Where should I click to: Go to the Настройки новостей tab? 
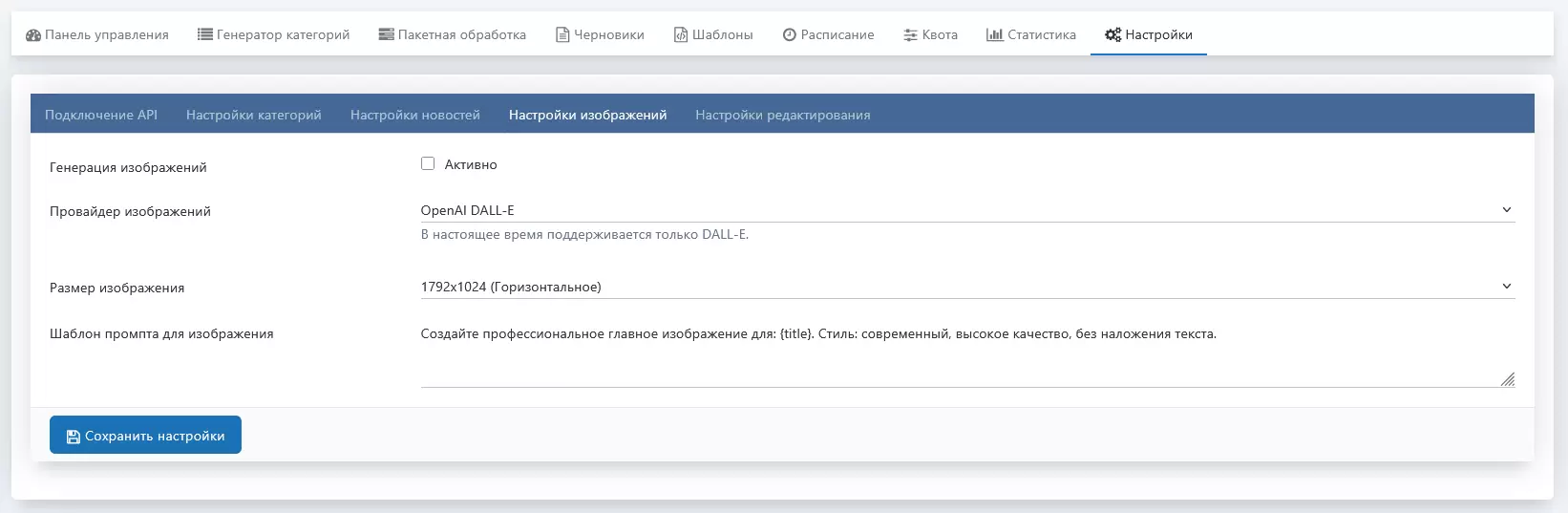[x=415, y=115]
